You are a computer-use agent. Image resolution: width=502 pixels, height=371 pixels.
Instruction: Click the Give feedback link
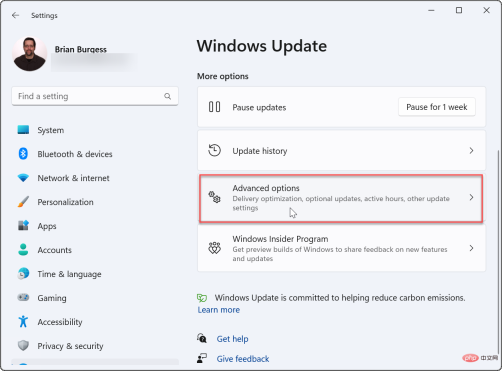click(x=243, y=359)
